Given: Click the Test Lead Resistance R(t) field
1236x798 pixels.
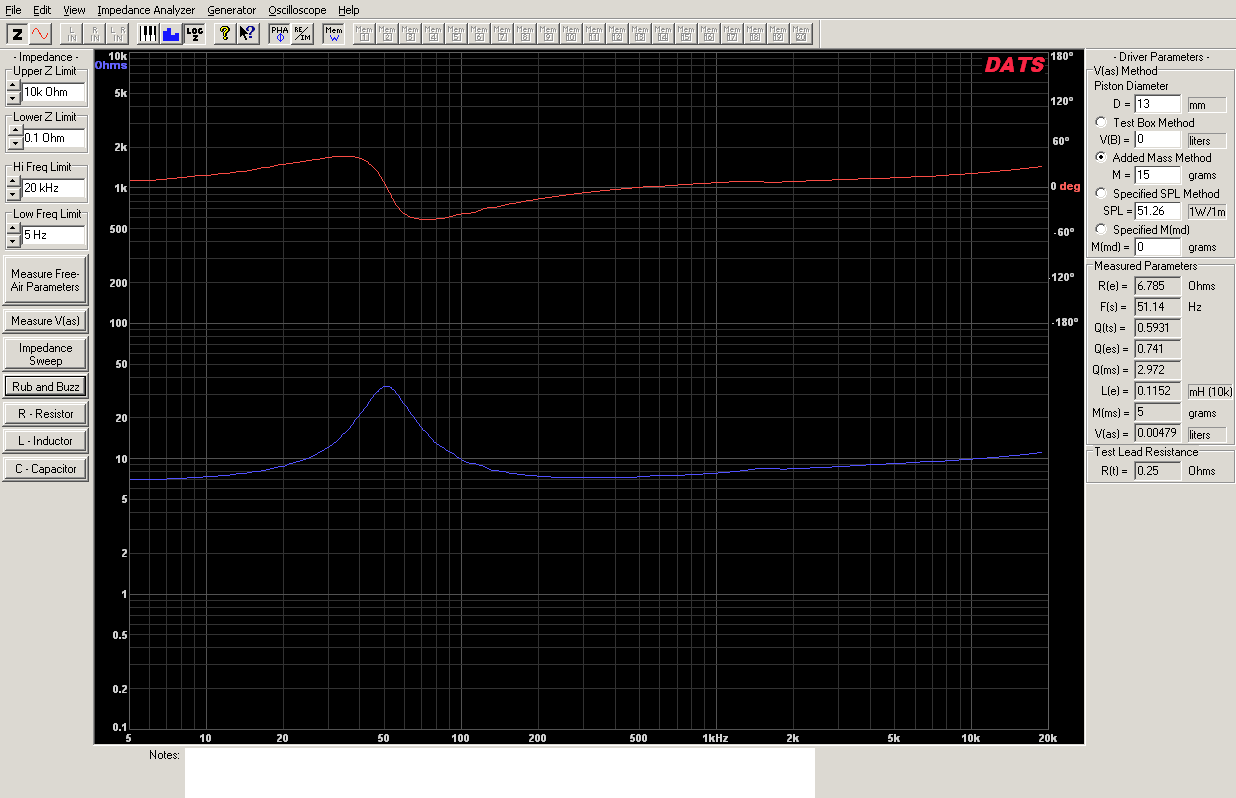Looking at the screenshot, I should (1158, 471).
